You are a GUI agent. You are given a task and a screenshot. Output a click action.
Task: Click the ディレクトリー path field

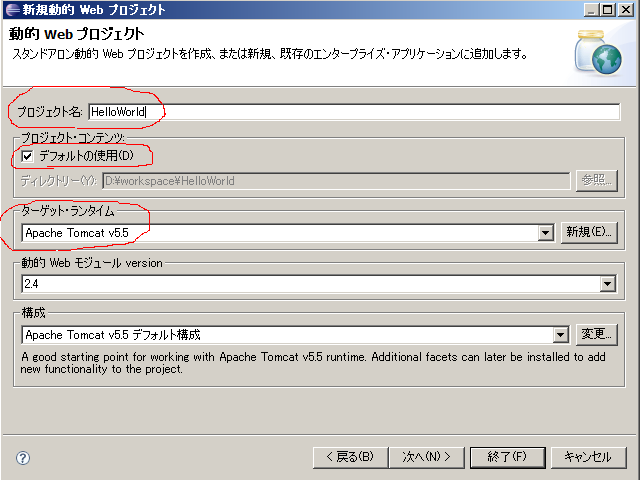[336, 181]
